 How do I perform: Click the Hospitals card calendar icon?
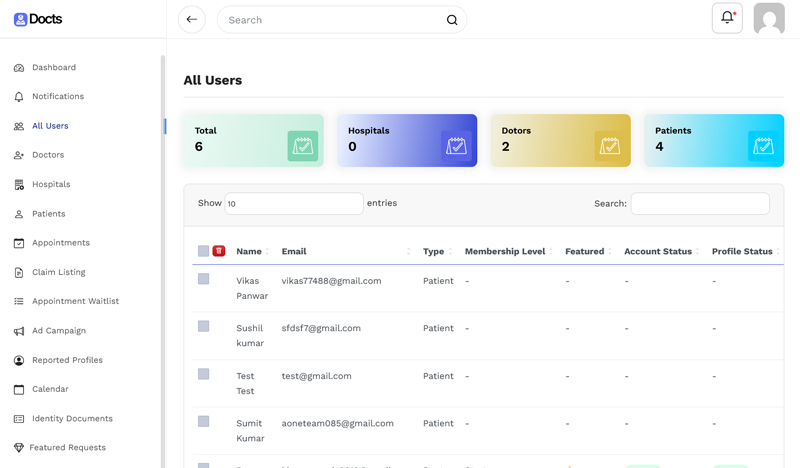click(456, 146)
